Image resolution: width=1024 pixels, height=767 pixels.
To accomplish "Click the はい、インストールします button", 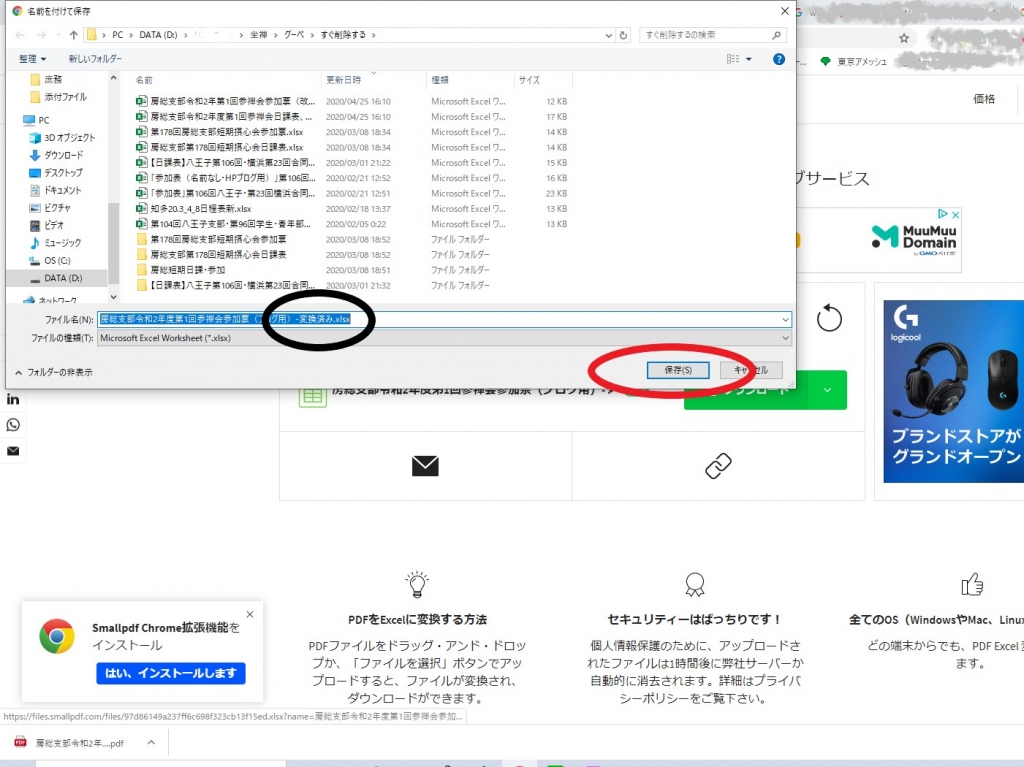I will click(170, 674).
